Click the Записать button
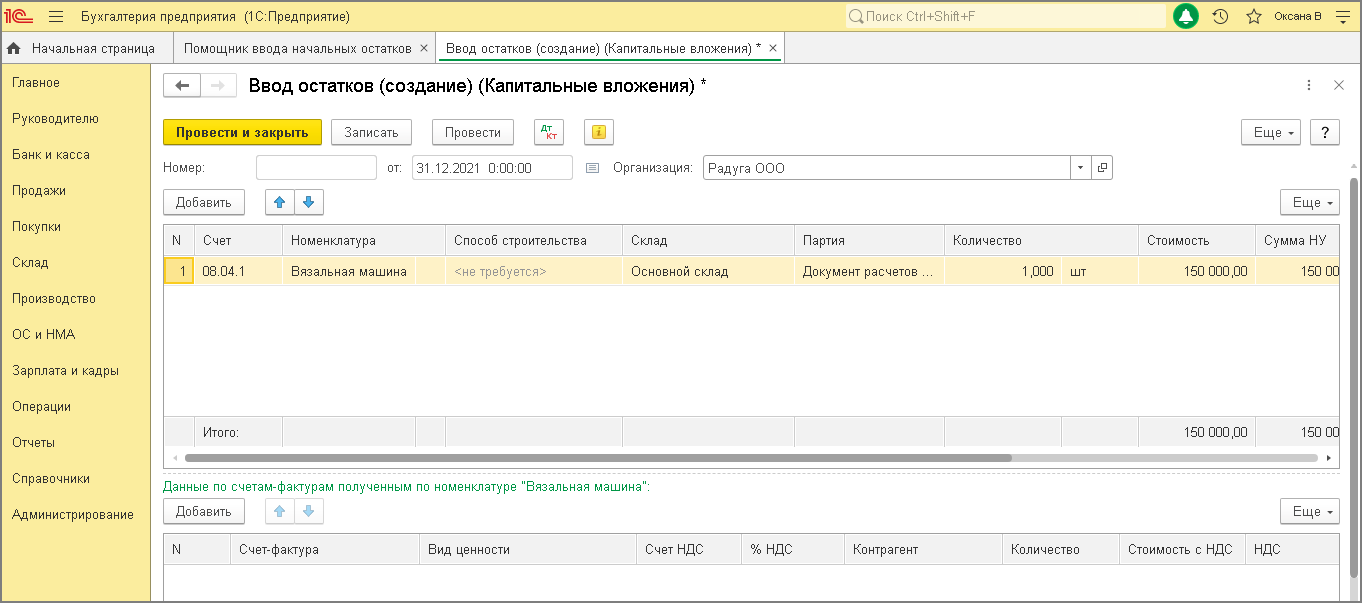This screenshot has width=1362, height=603. pyautogui.click(x=371, y=132)
